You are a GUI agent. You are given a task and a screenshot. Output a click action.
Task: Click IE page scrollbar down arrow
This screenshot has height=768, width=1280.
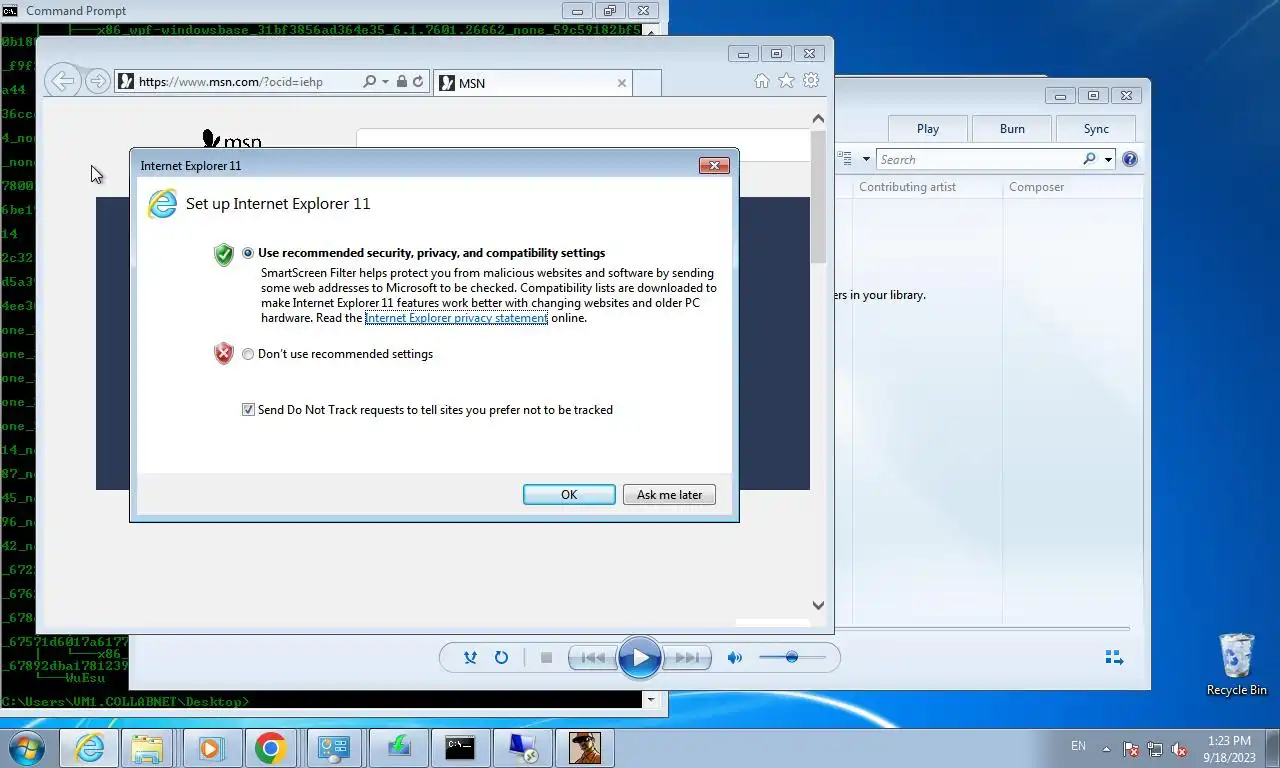818,605
